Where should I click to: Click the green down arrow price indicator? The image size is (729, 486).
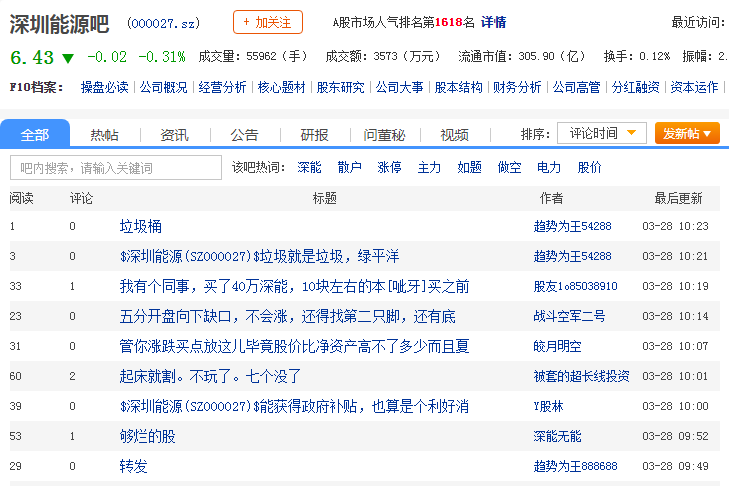(68, 58)
